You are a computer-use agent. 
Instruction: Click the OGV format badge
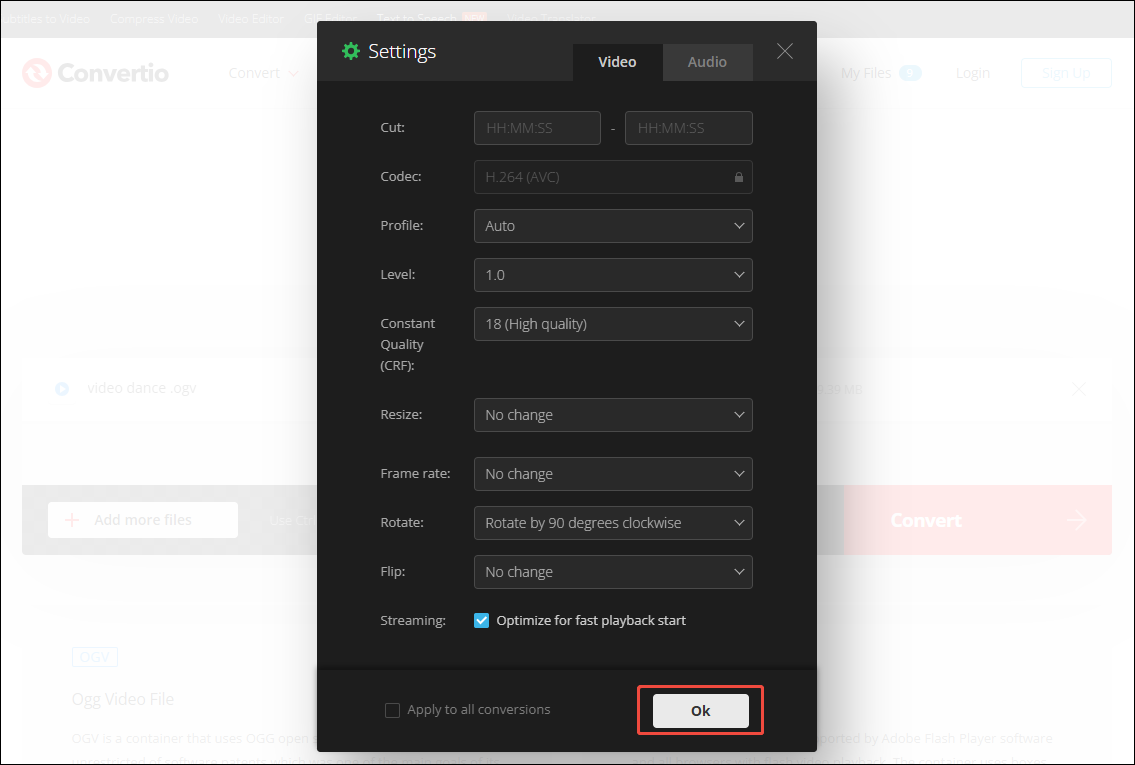[x=95, y=657]
